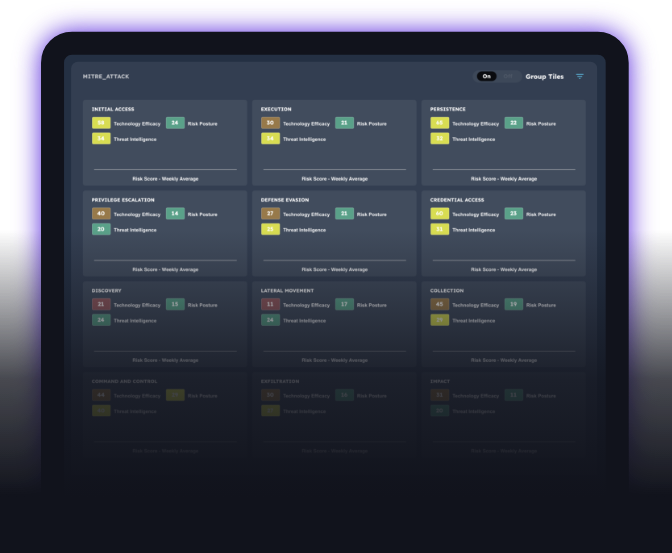672x553 pixels.
Task: Click the MITRE_ATTACK panel title
Action: pos(106,76)
